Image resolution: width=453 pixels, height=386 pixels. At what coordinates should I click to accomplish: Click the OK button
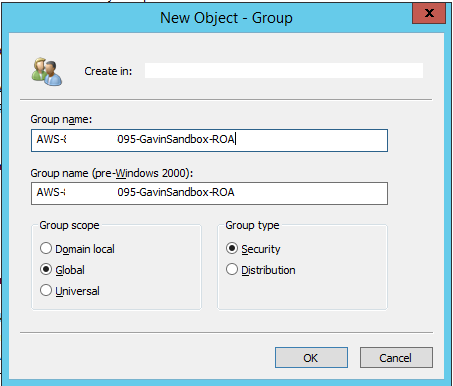click(311, 358)
